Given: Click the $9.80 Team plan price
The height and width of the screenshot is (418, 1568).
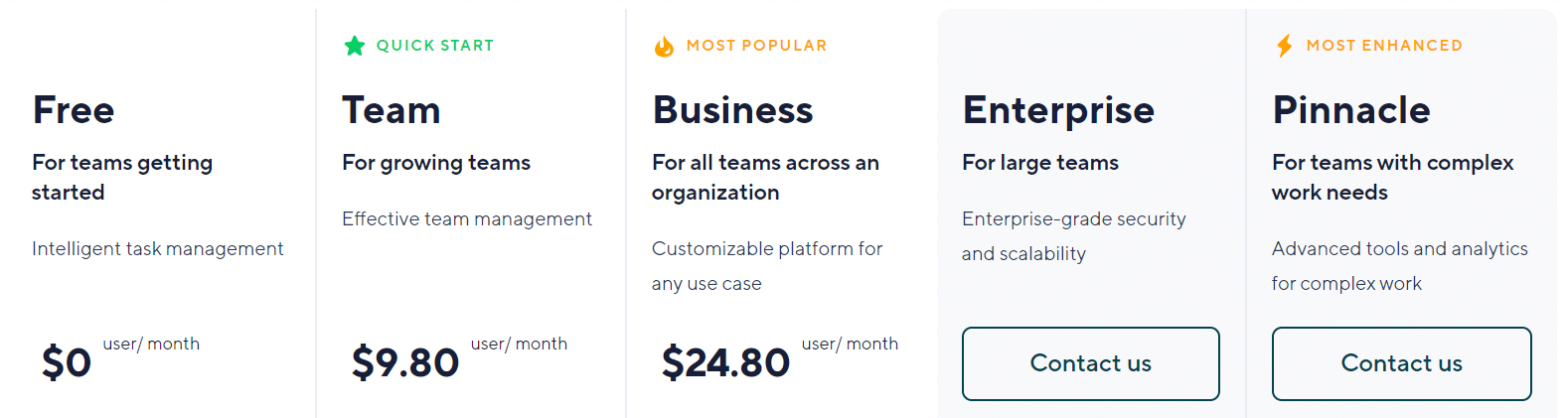Looking at the screenshot, I should pyautogui.click(x=405, y=362).
